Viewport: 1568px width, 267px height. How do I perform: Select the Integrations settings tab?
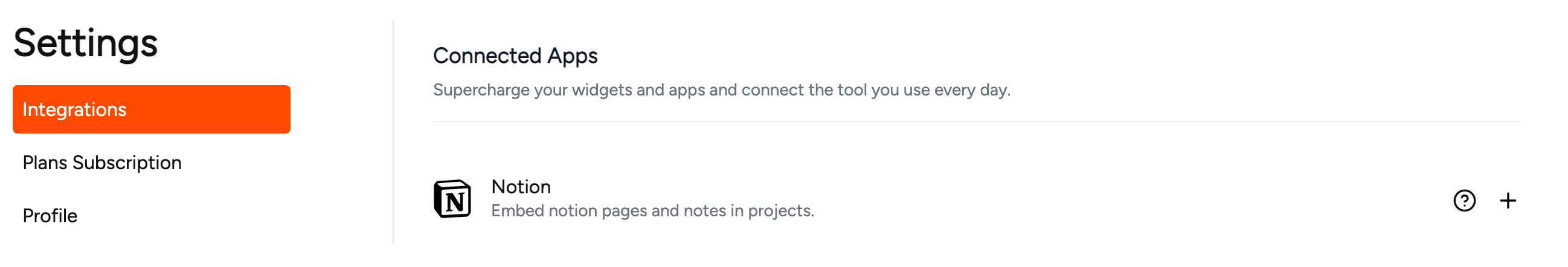tap(152, 109)
